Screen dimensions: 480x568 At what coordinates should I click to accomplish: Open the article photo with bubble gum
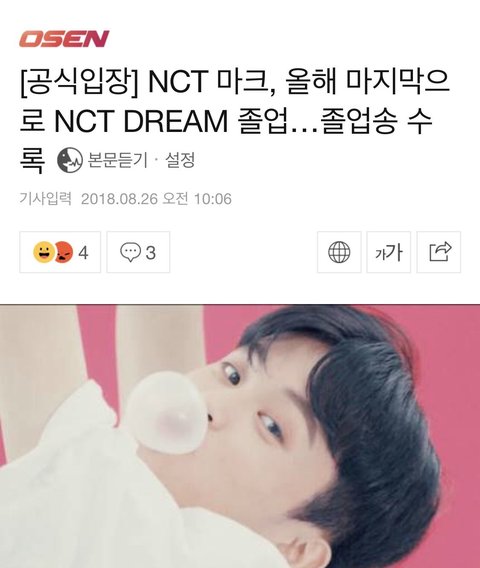pos(240,436)
